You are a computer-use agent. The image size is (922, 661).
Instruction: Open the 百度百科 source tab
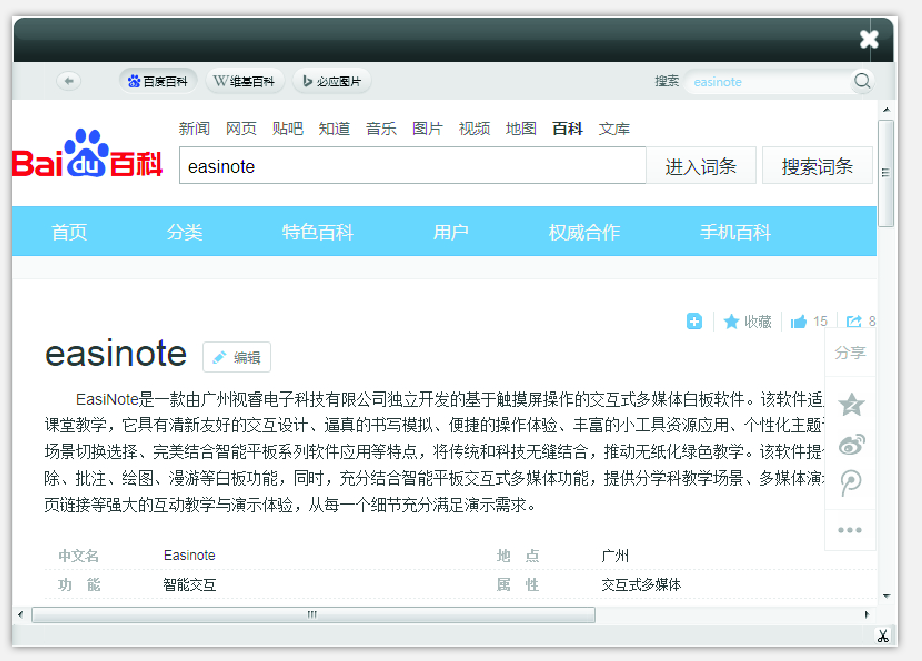158,81
